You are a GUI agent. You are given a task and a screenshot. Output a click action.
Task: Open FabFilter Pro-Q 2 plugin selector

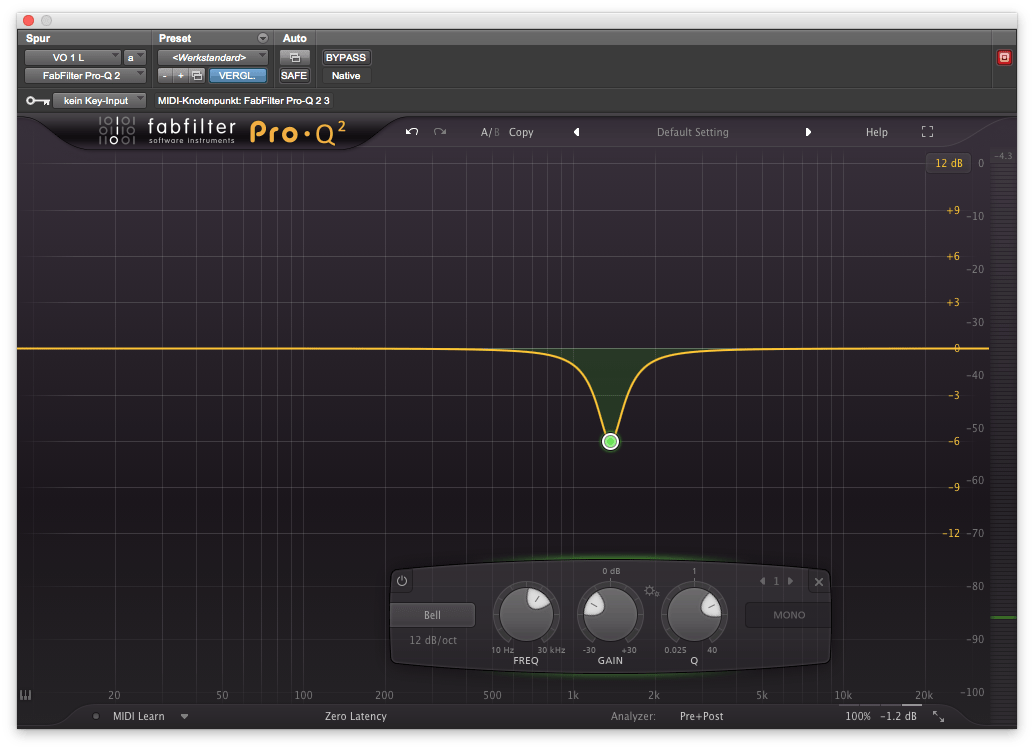(x=85, y=76)
